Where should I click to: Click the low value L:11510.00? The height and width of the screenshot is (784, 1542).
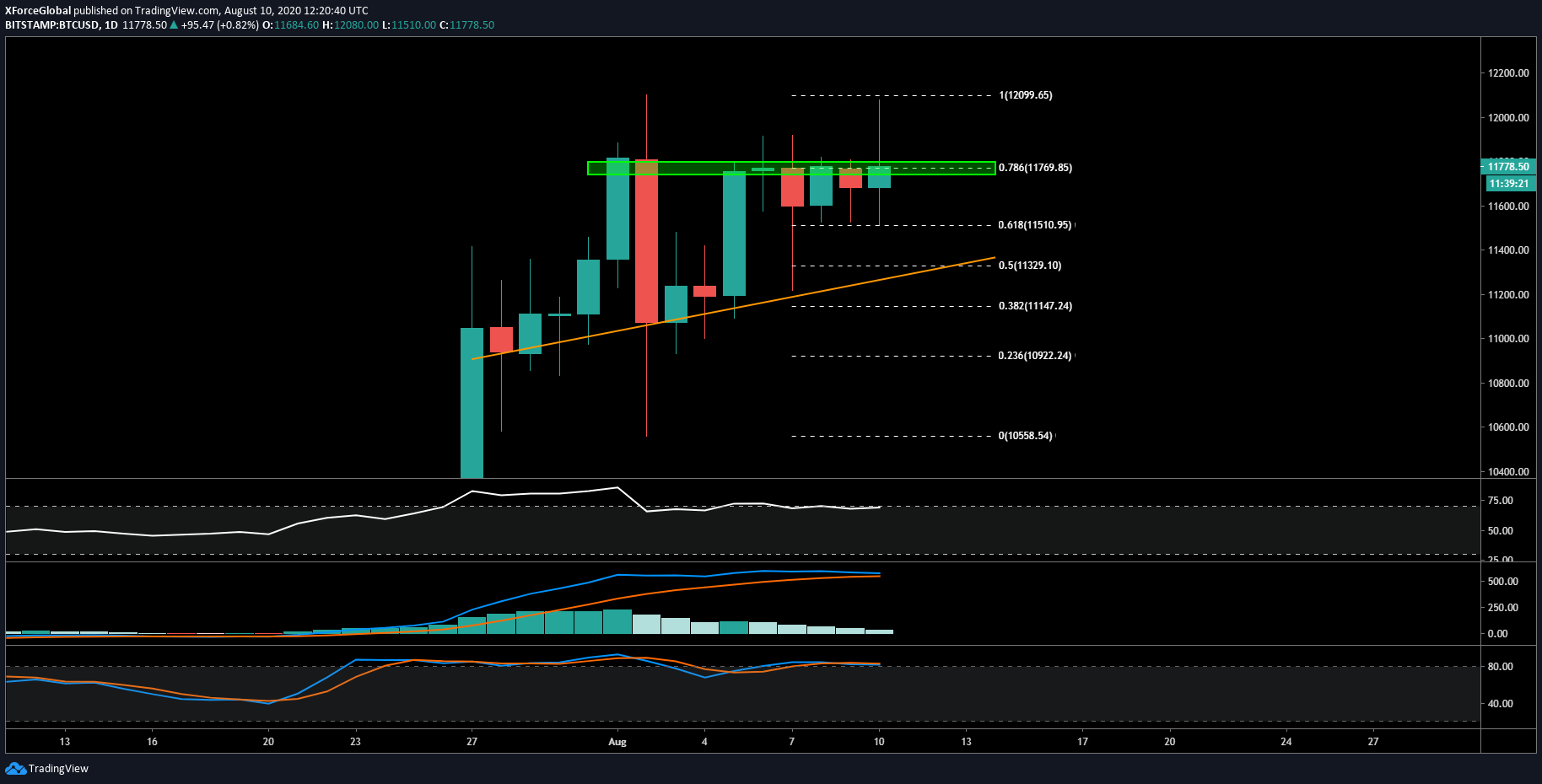point(409,25)
